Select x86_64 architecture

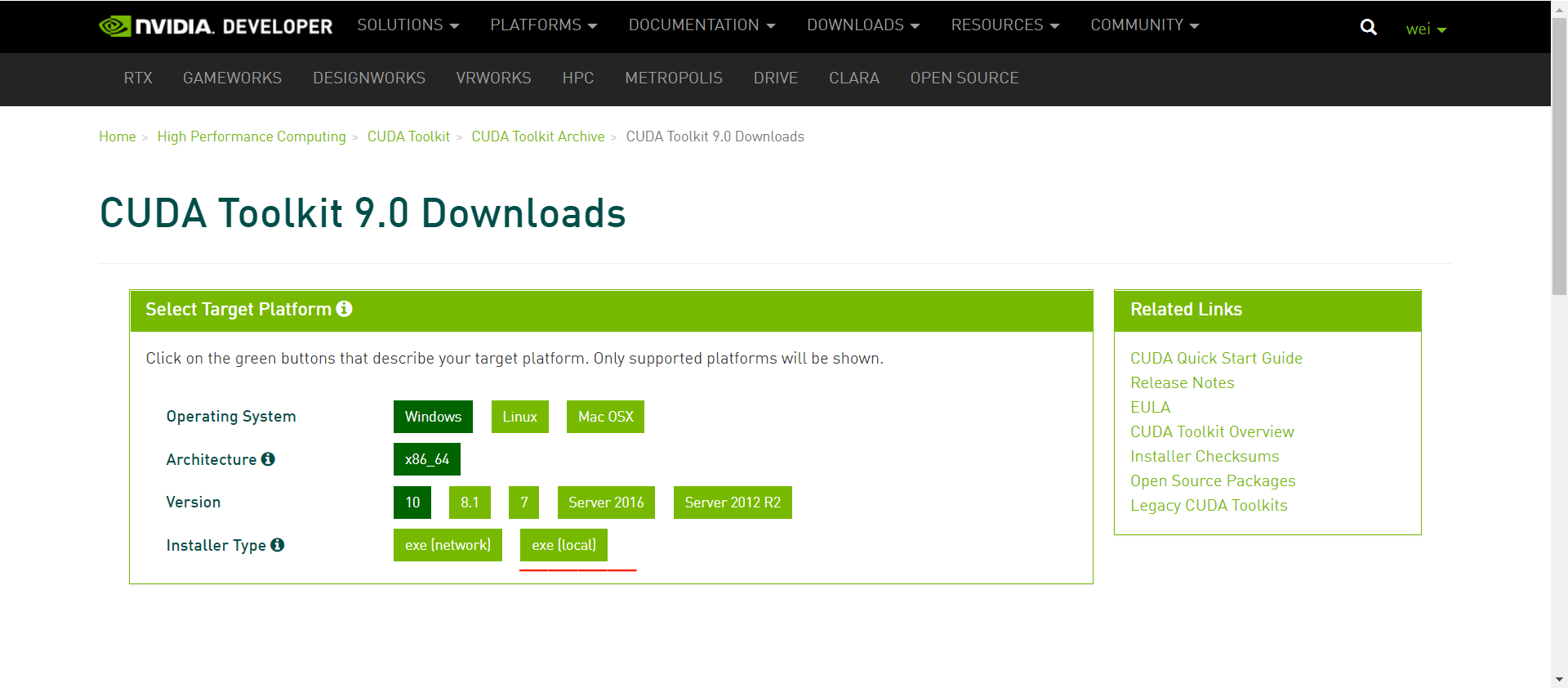pyautogui.click(x=427, y=459)
